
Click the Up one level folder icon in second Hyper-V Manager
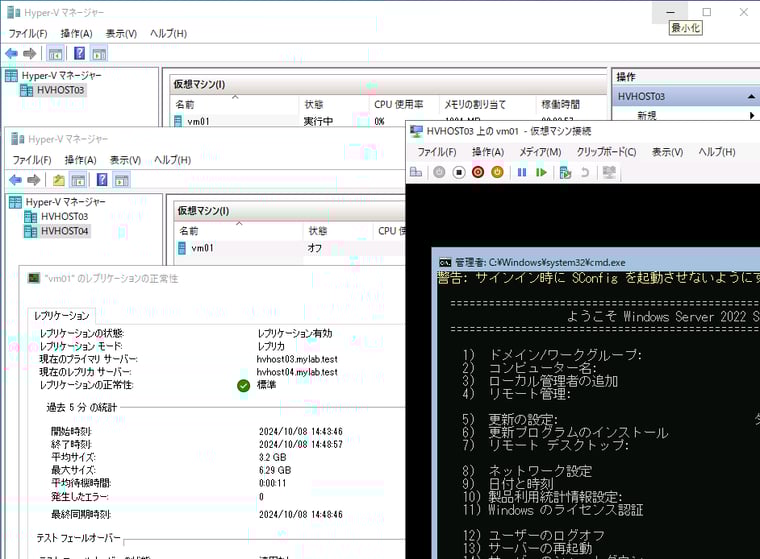[x=59, y=180]
